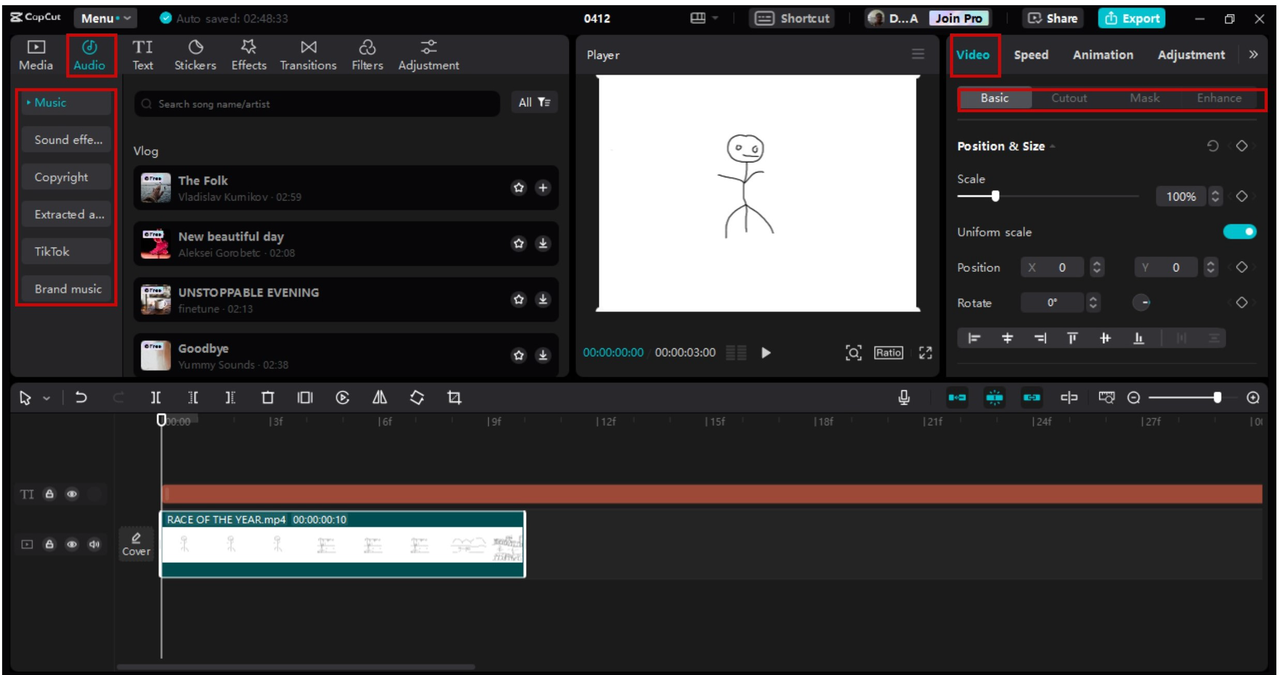Image resolution: width=1280 pixels, height=675 pixels.
Task: Click the Share button
Action: click(1052, 18)
